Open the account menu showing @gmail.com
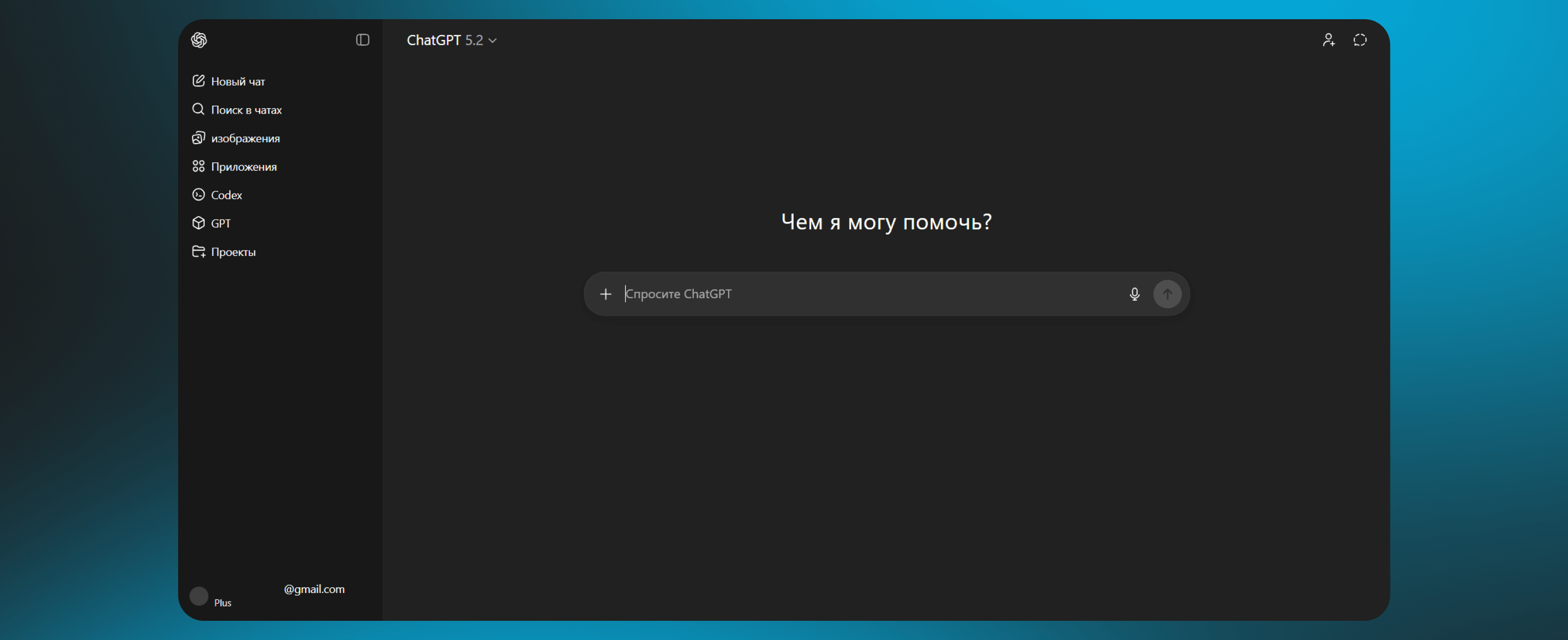Viewport: 1568px width, 640px height. [314, 589]
